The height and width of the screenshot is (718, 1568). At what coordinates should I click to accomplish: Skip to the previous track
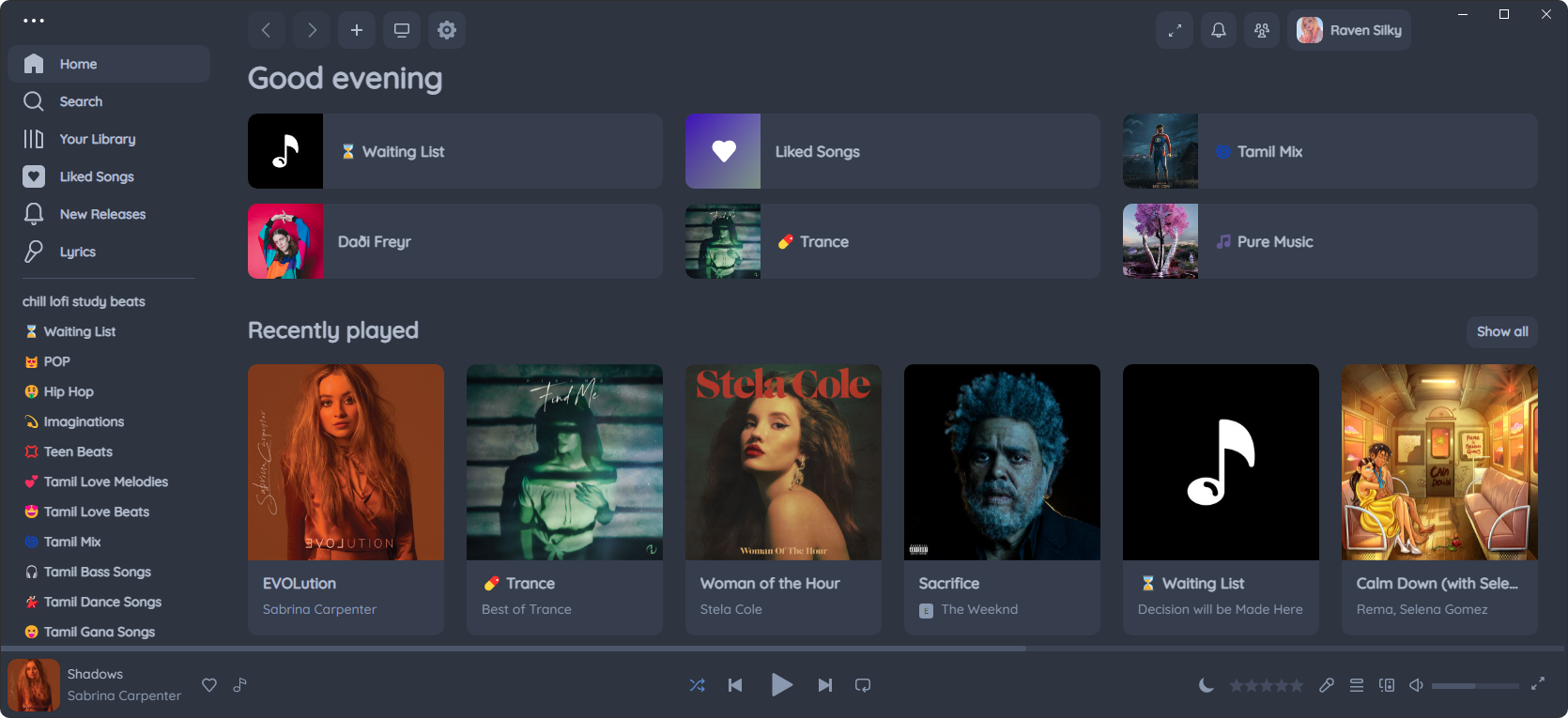pos(735,685)
